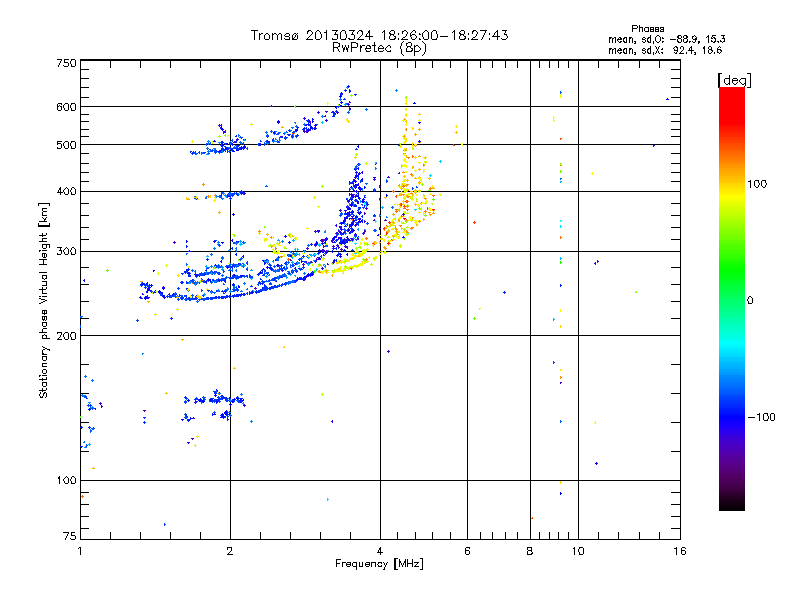Click the frequency axis tick "16"
This screenshot has height=600, width=800.
click(680, 551)
